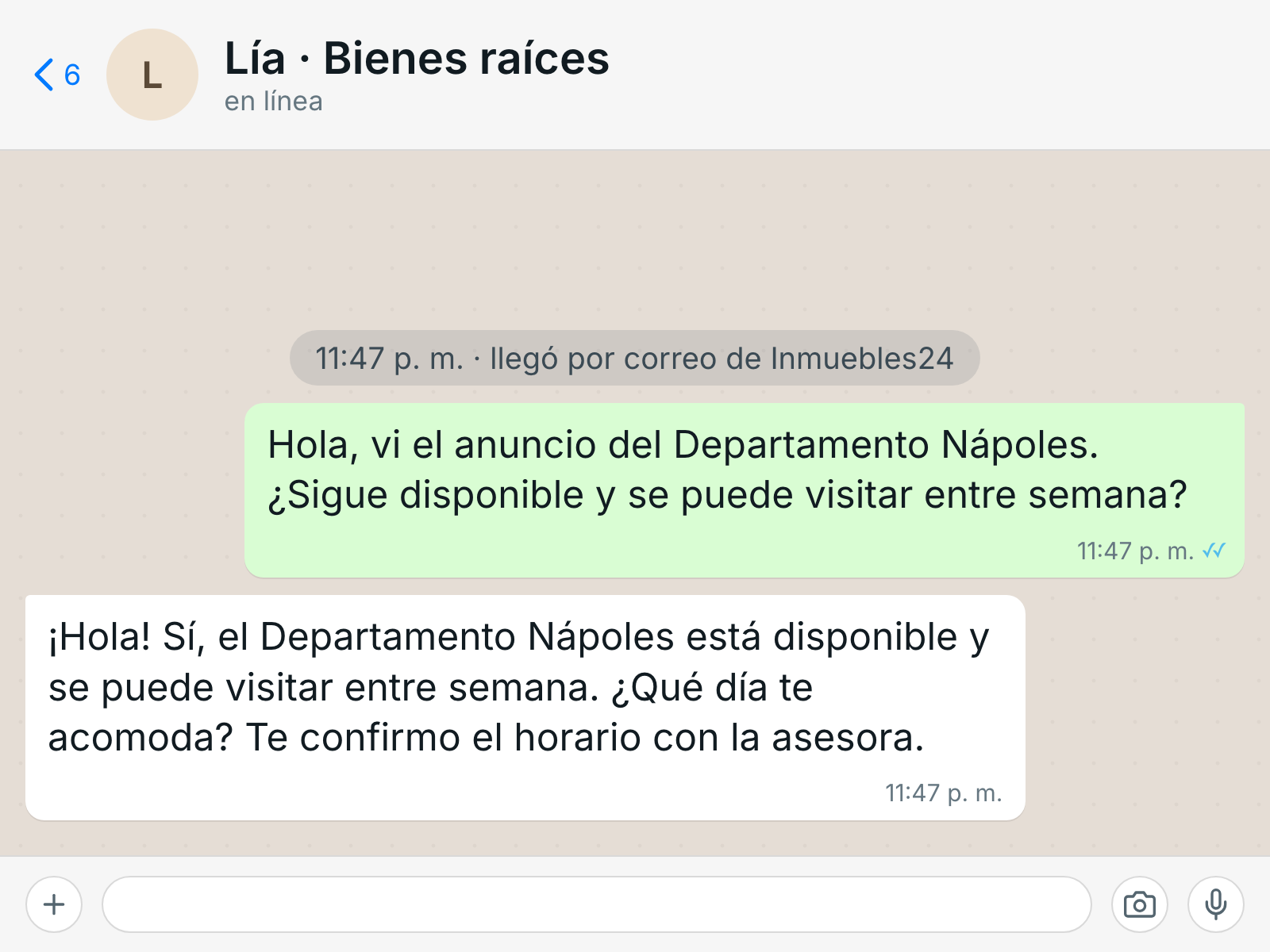This screenshot has width=1270, height=952.
Task: Tap the 11:47 p. m. timestamp on received message
Action: 944,793
